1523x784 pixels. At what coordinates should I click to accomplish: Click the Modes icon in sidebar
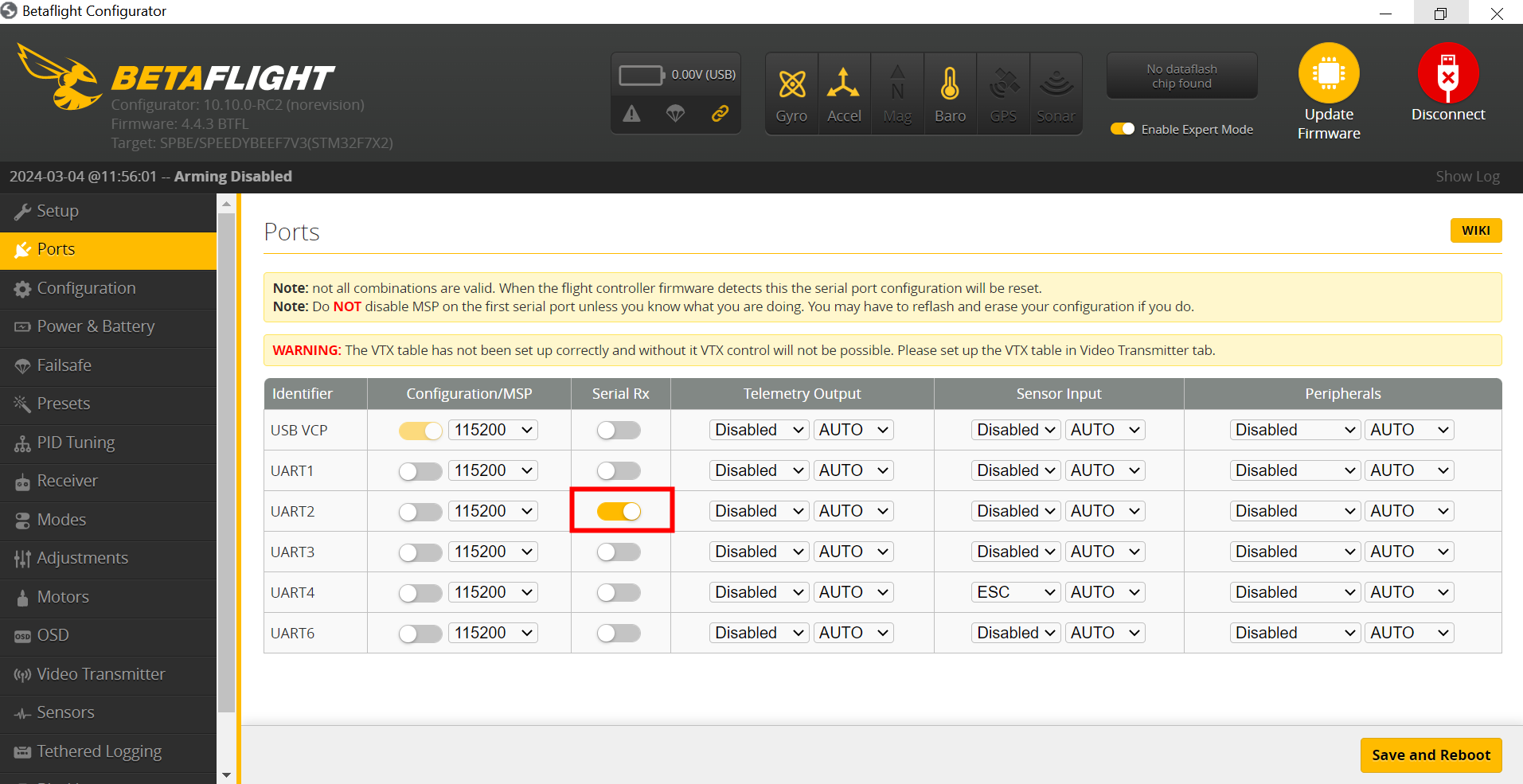(22, 521)
